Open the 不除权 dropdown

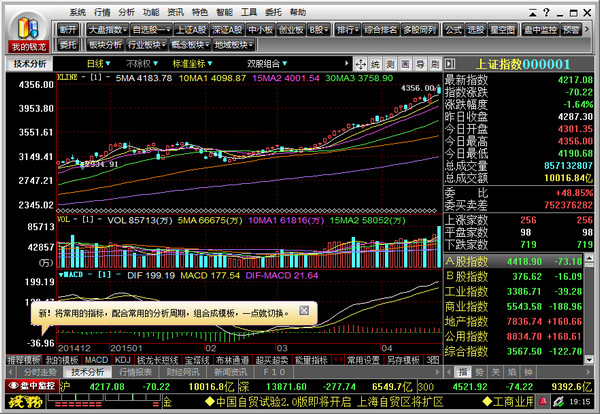tap(142, 64)
